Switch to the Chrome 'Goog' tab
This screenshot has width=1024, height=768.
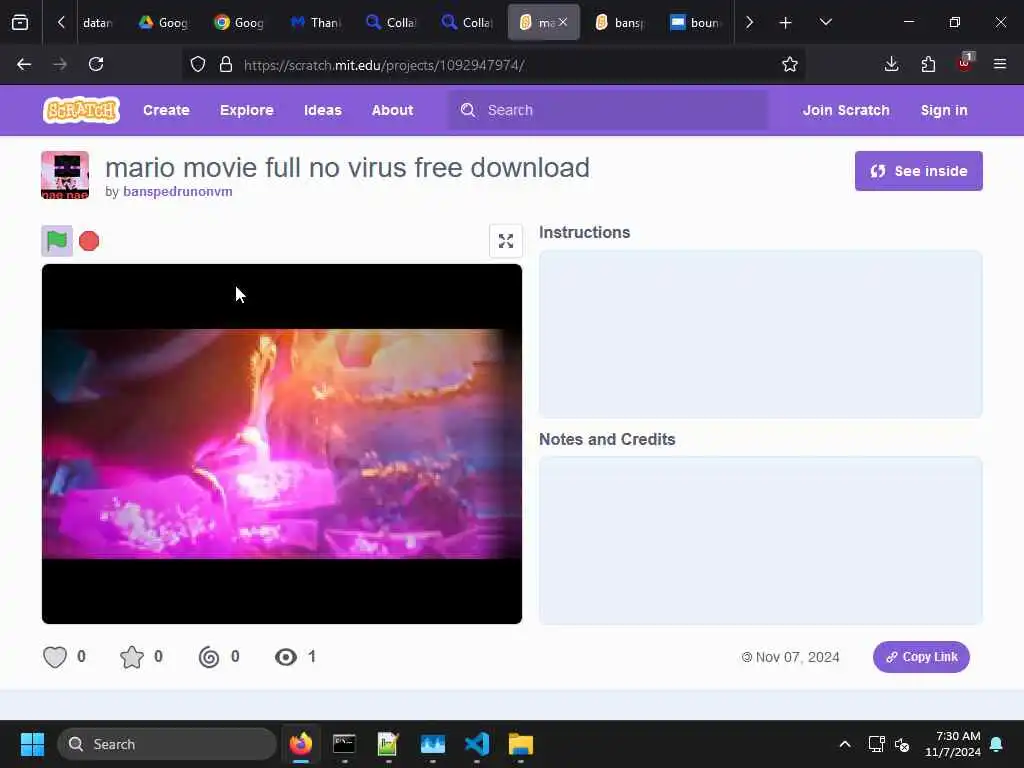tap(239, 23)
